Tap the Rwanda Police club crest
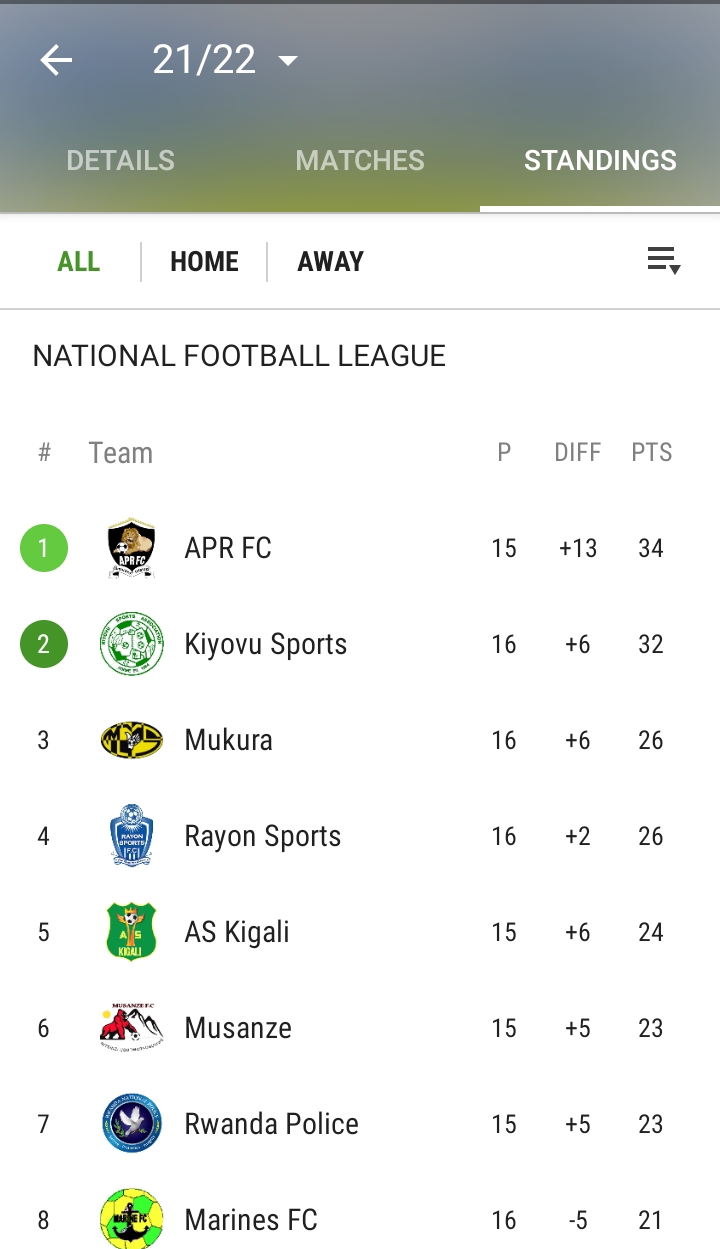Viewport: 720px width, 1249px height. [132, 1124]
